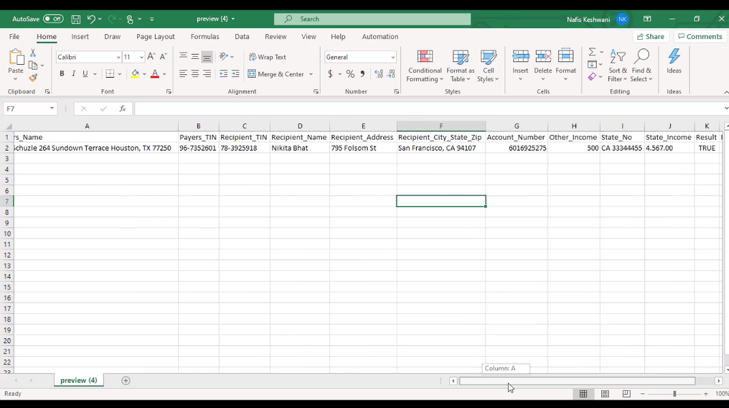This screenshot has height=408, width=729.
Task: Expand the Name Box dropdown arrow
Action: [x=51, y=109]
